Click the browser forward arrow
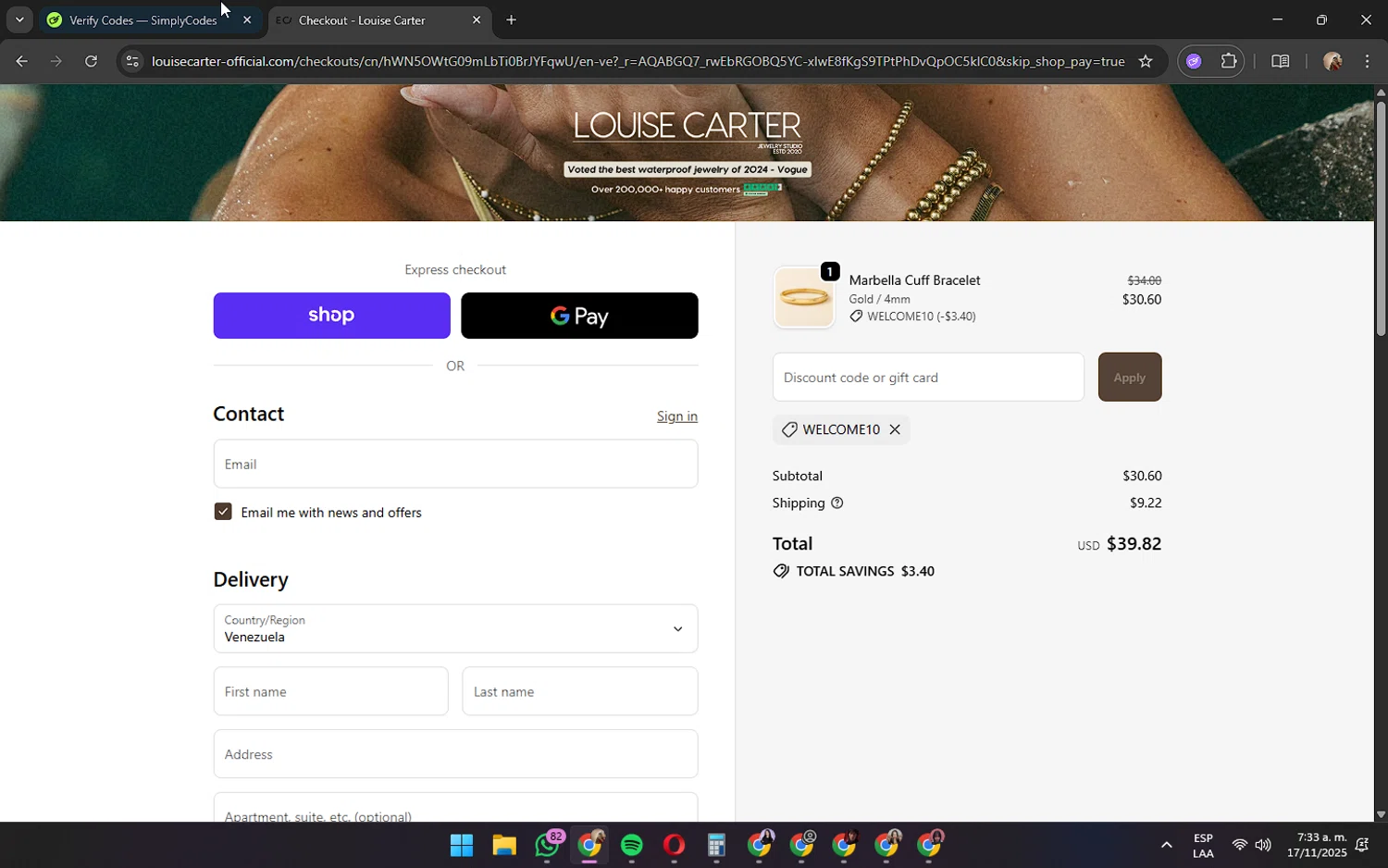The width and height of the screenshot is (1388, 868). coord(56,61)
